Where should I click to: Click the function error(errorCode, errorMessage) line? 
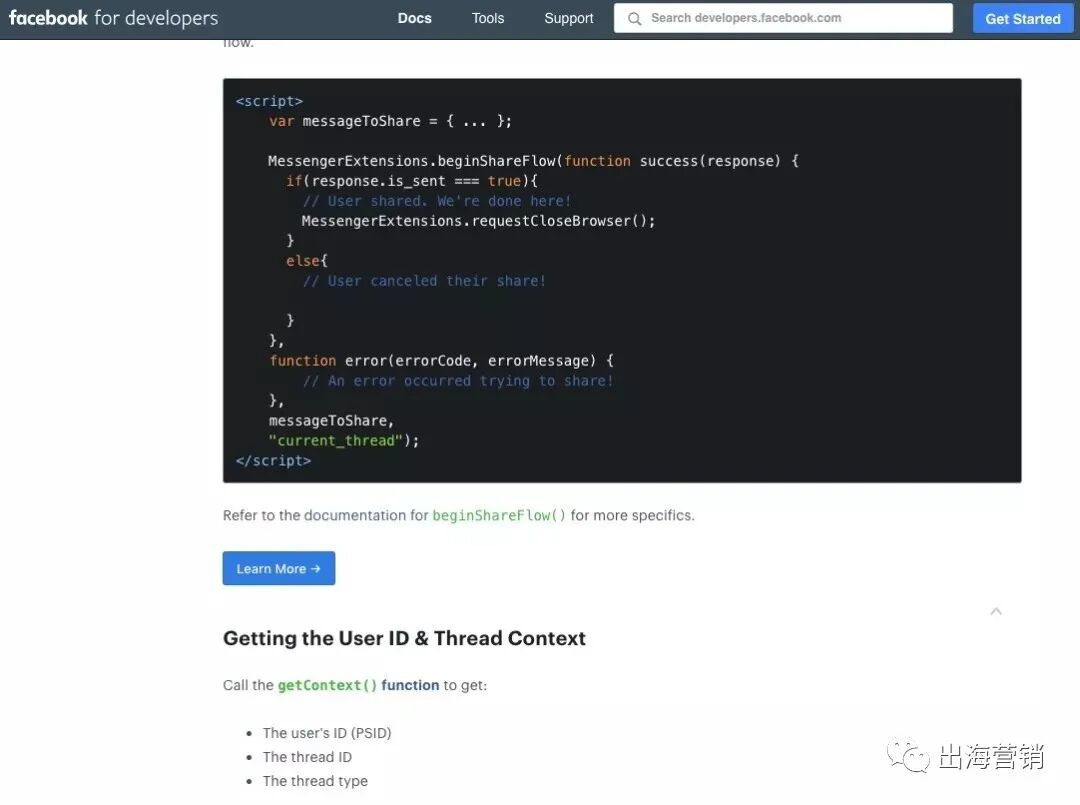tap(442, 361)
